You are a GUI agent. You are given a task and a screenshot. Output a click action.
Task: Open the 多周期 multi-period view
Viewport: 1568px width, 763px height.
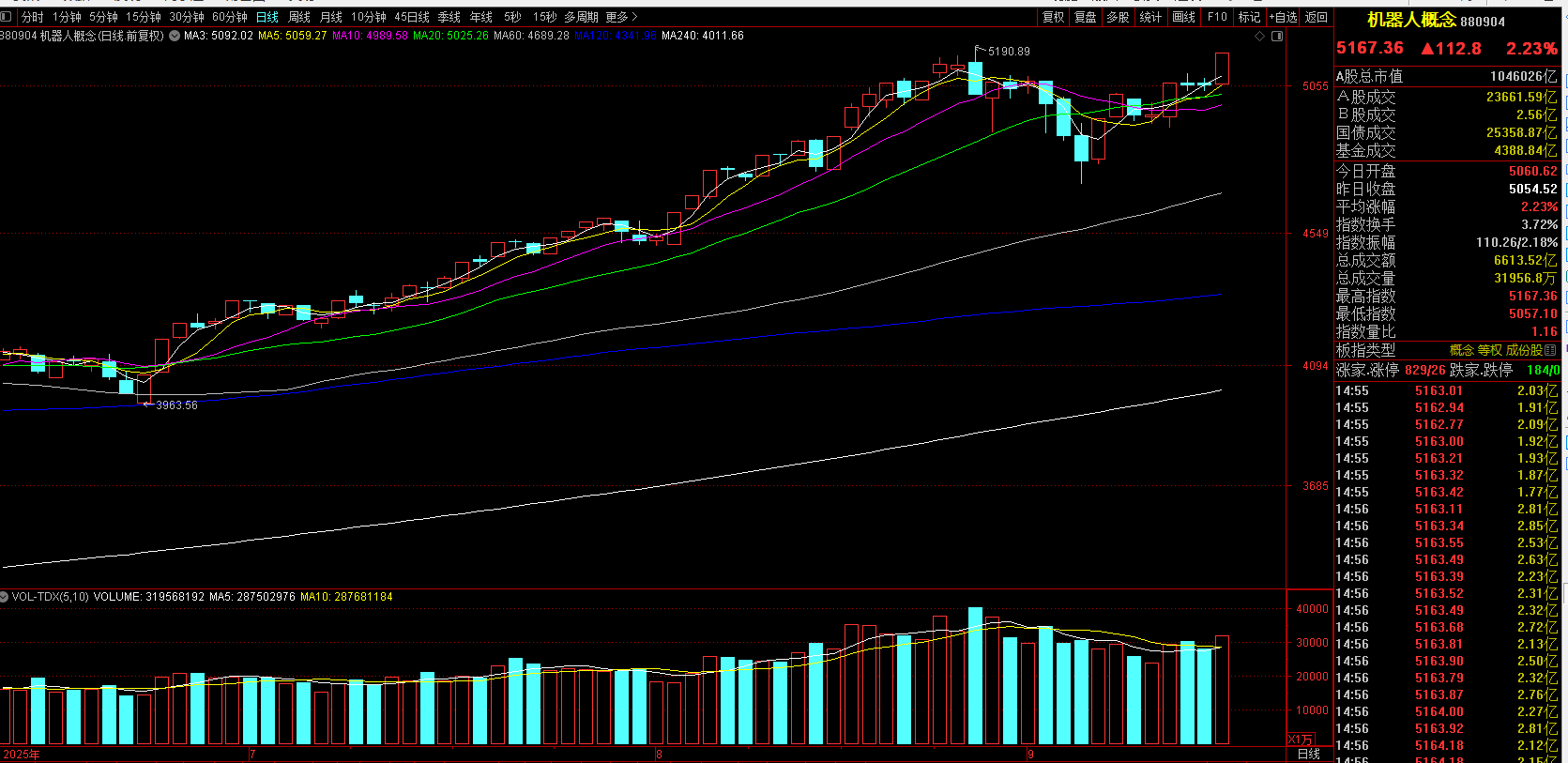(581, 17)
